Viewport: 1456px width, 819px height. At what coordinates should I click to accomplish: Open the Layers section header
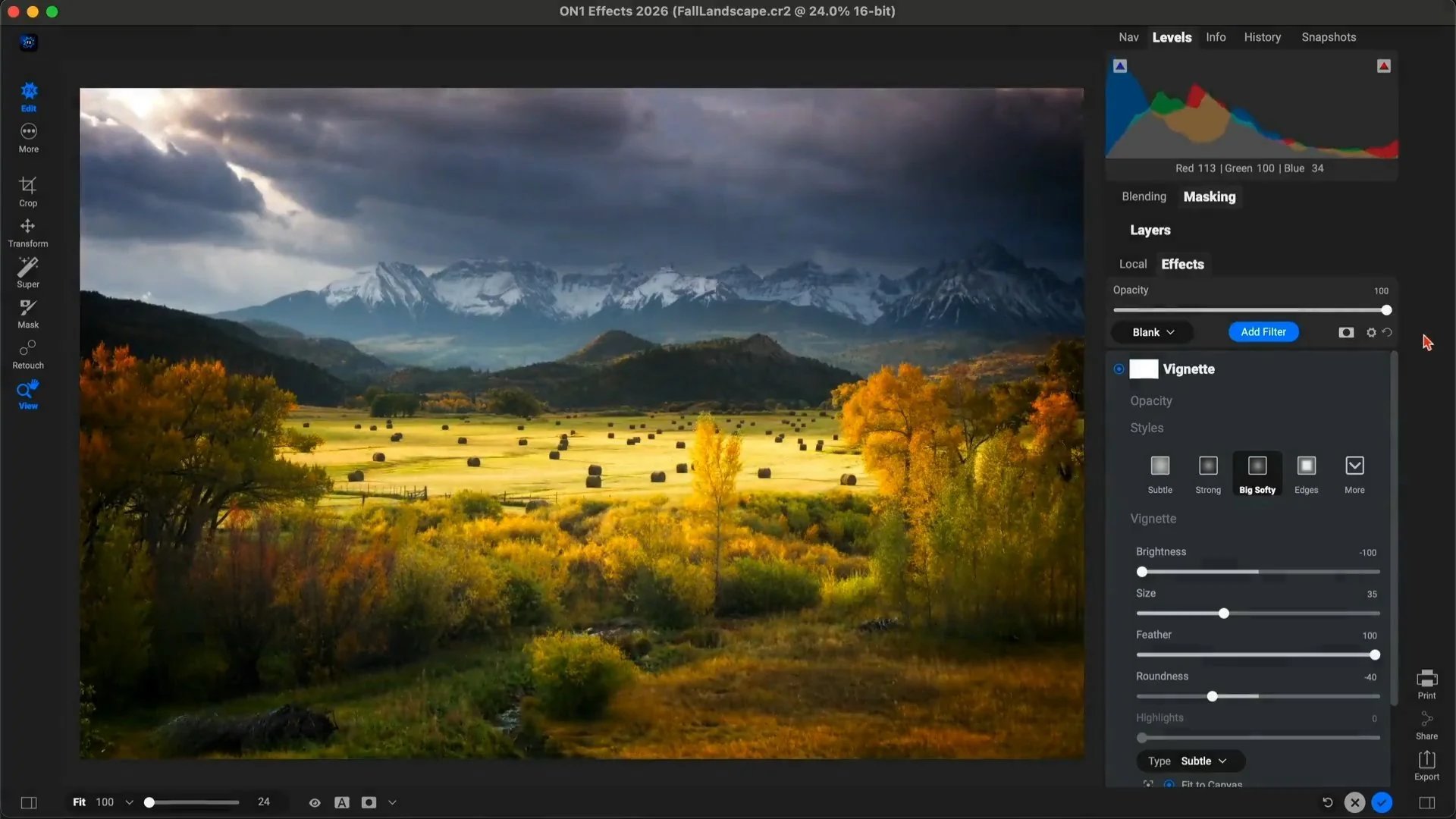pyautogui.click(x=1150, y=231)
